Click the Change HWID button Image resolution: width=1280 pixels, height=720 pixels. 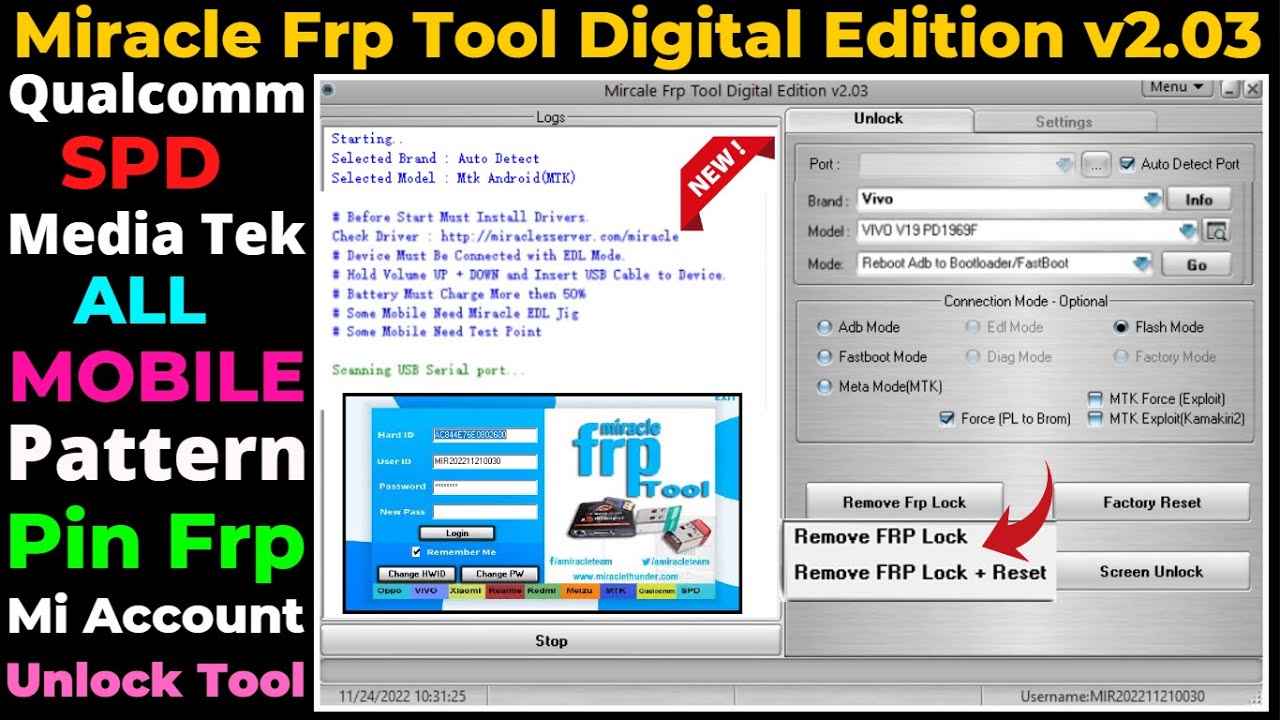click(416, 574)
